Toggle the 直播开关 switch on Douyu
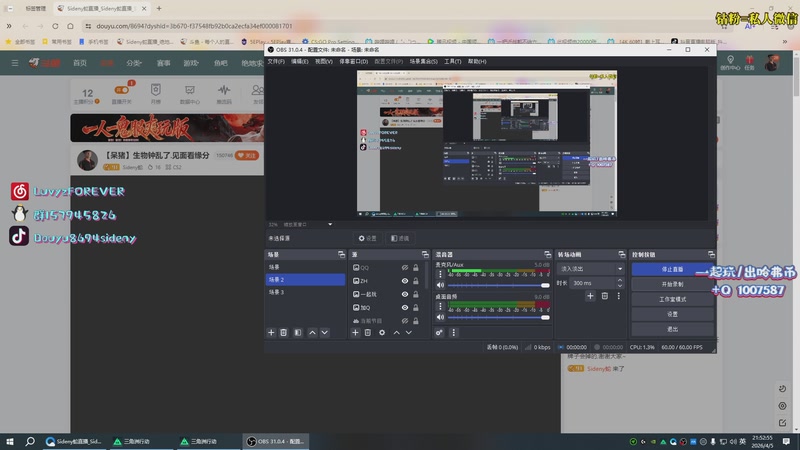The width and height of the screenshot is (800, 450). (122, 90)
